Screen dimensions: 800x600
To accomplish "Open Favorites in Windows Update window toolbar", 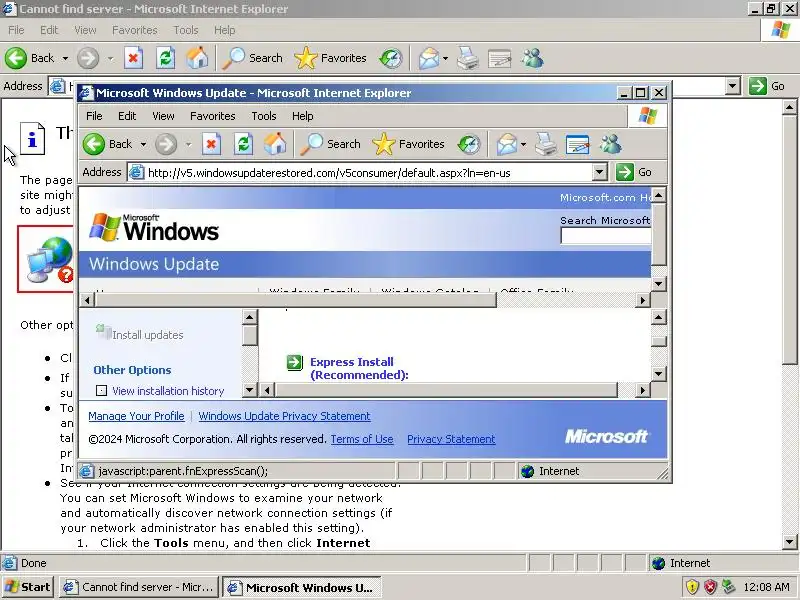I will [408, 144].
